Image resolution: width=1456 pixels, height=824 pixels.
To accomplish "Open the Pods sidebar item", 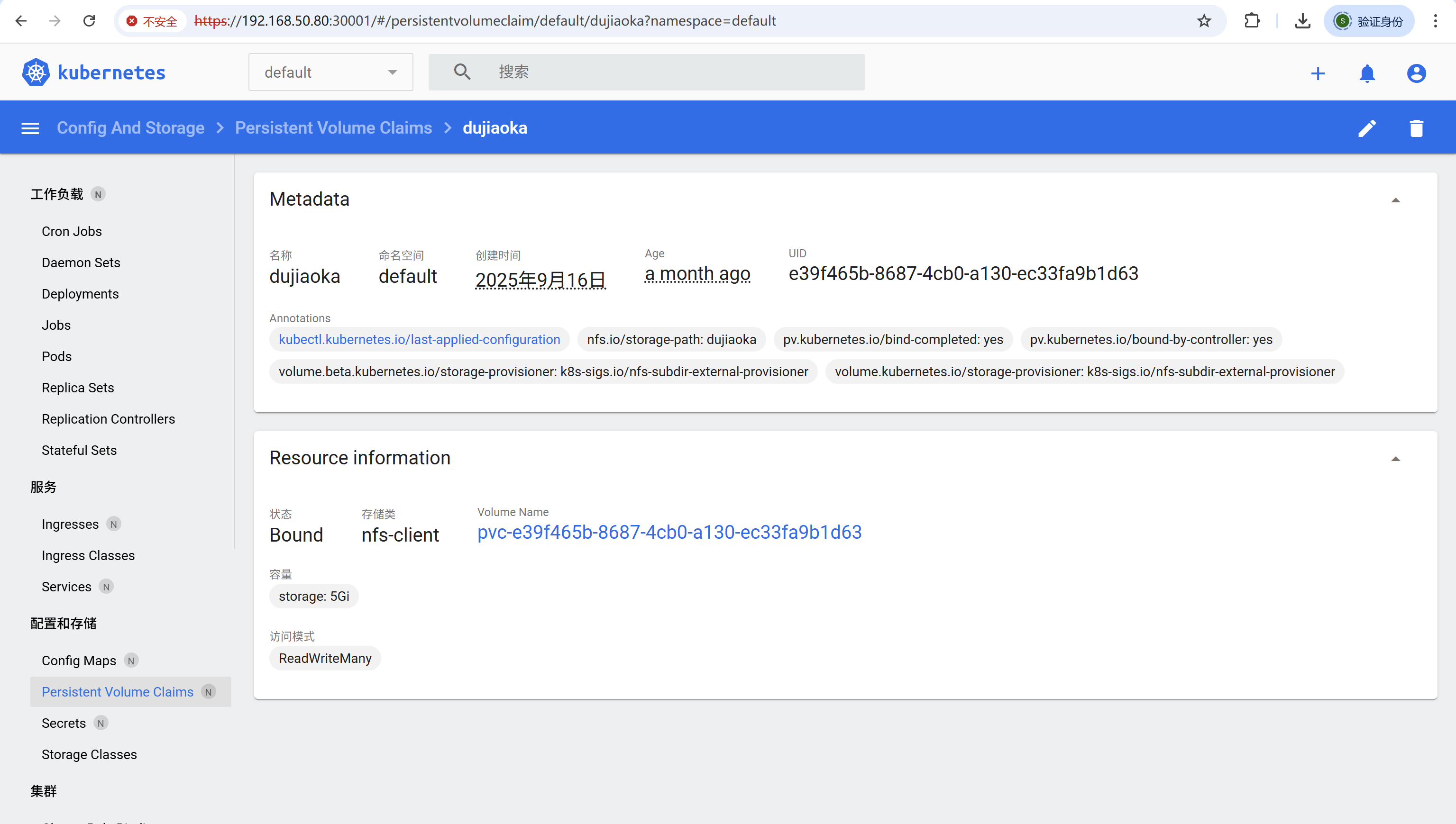I will 56,356.
